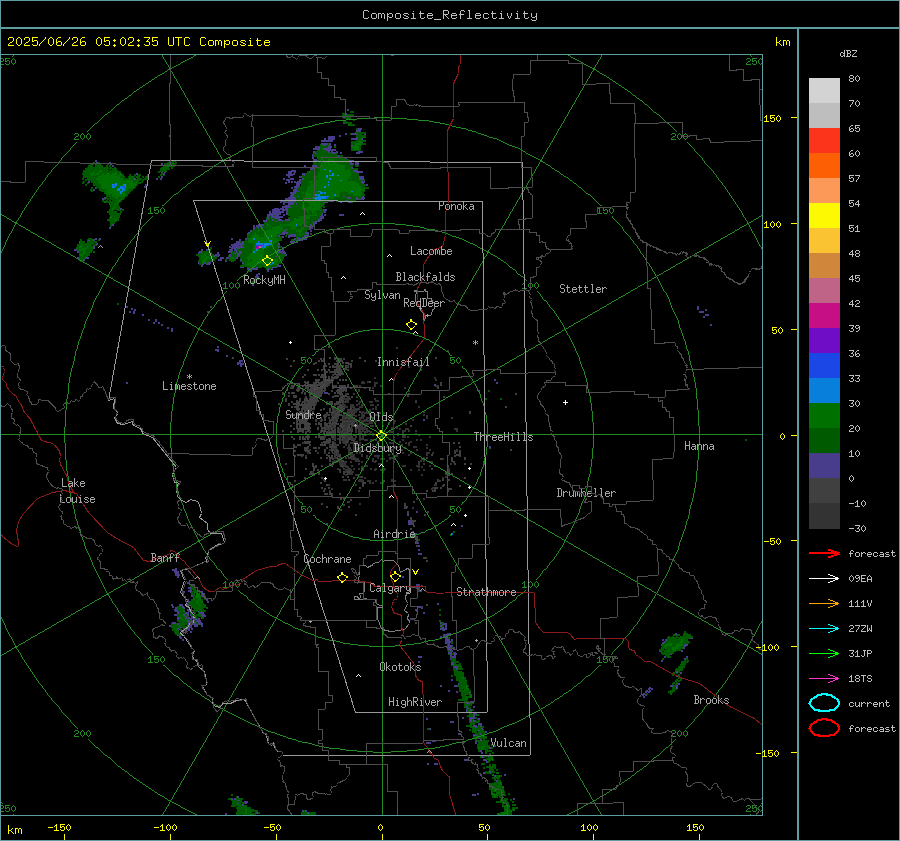This screenshot has width=900, height=841.
Task: Click the red forecast arrow in the legend
Action: (824, 553)
